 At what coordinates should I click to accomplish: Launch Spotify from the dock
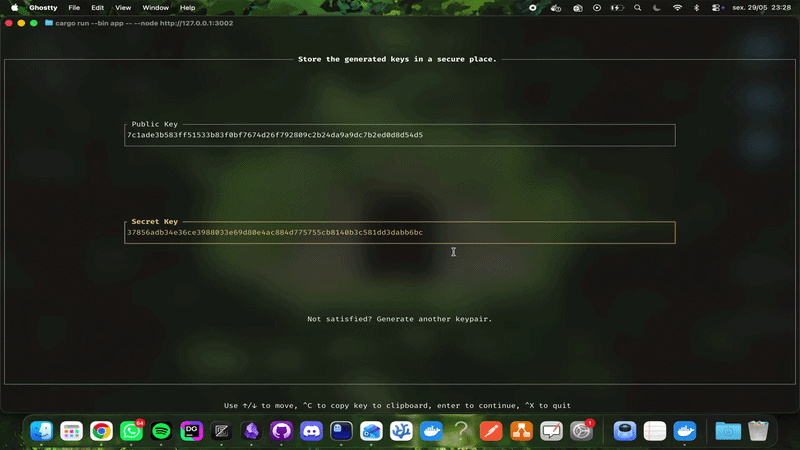pos(161,431)
